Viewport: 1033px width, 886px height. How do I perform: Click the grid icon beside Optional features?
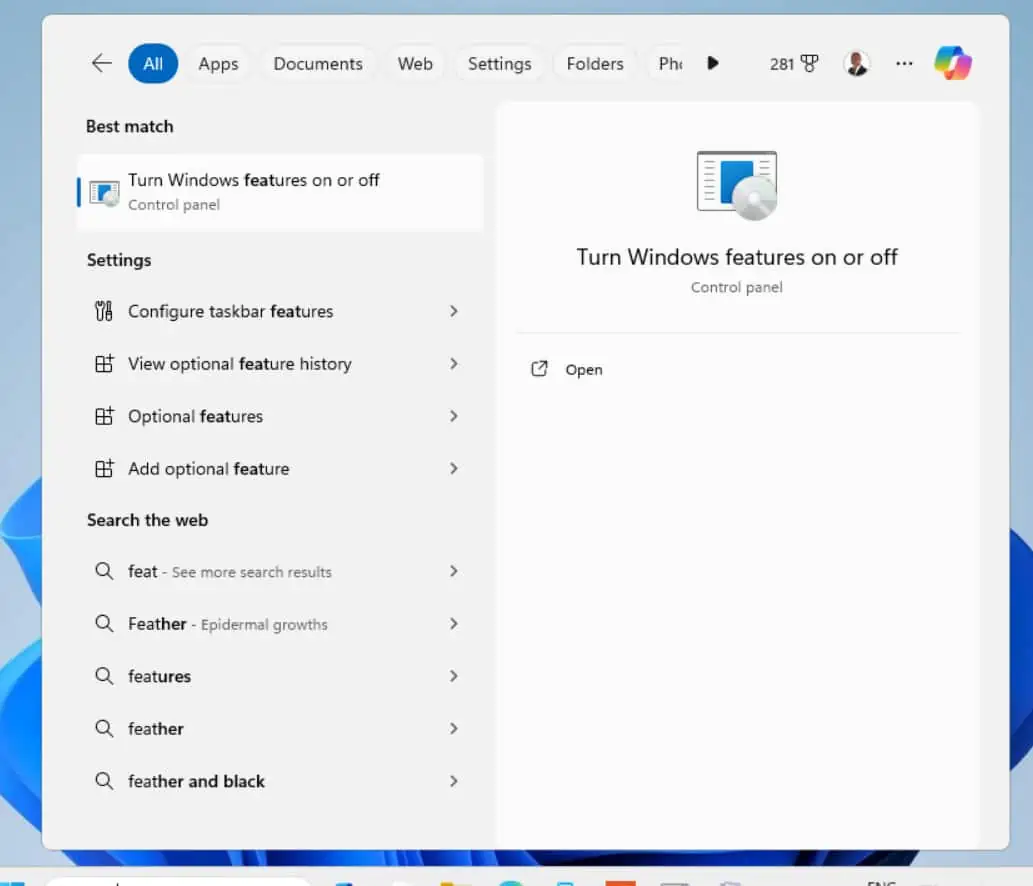pyautogui.click(x=104, y=416)
